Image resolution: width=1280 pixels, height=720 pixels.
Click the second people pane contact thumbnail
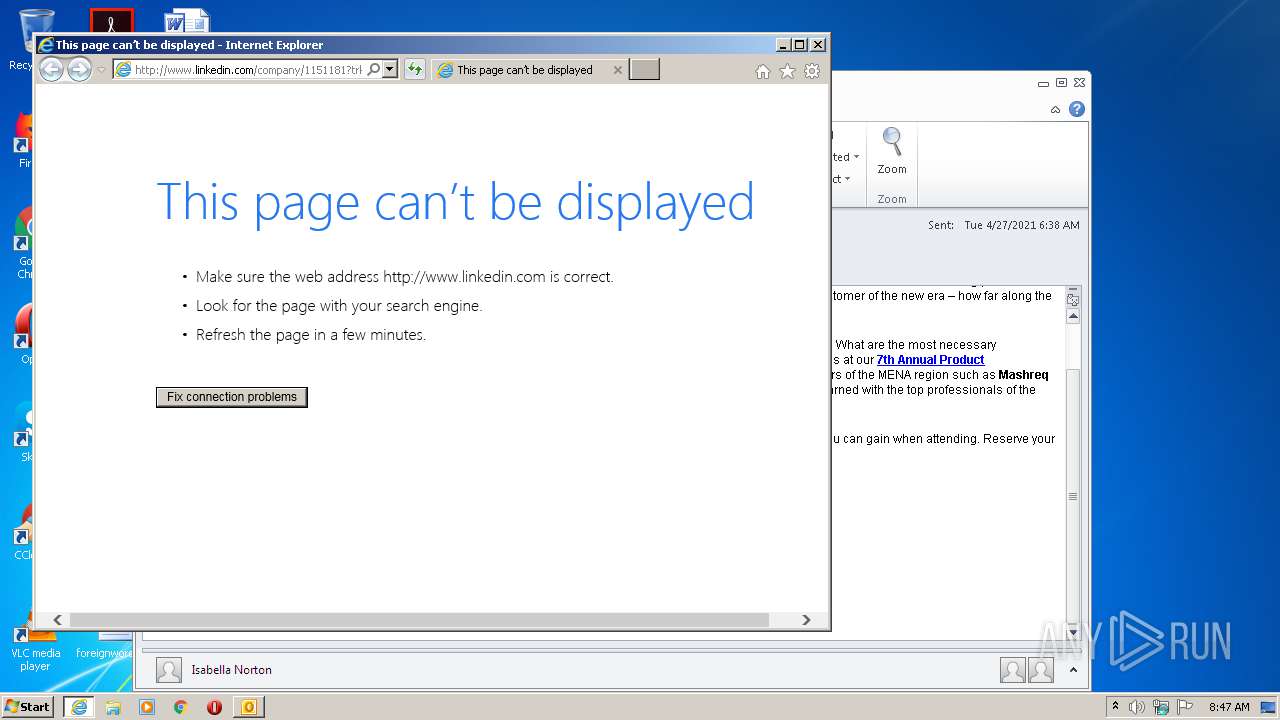point(1041,670)
